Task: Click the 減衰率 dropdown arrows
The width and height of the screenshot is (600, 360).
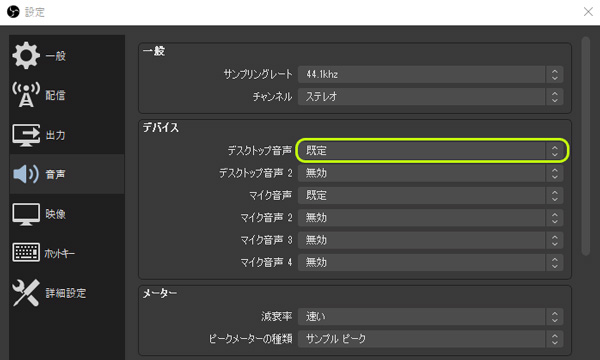Action: point(554,316)
